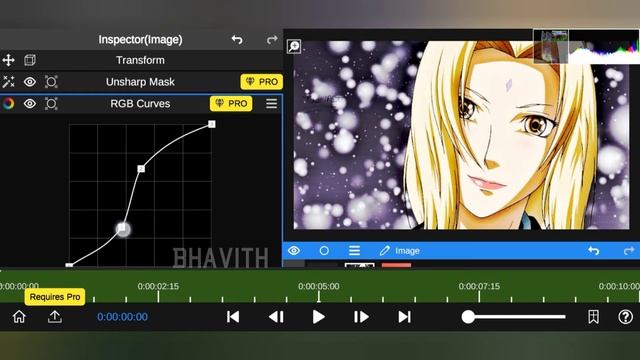This screenshot has height=360, width=640.
Task: Play the video preview
Action: (x=319, y=317)
